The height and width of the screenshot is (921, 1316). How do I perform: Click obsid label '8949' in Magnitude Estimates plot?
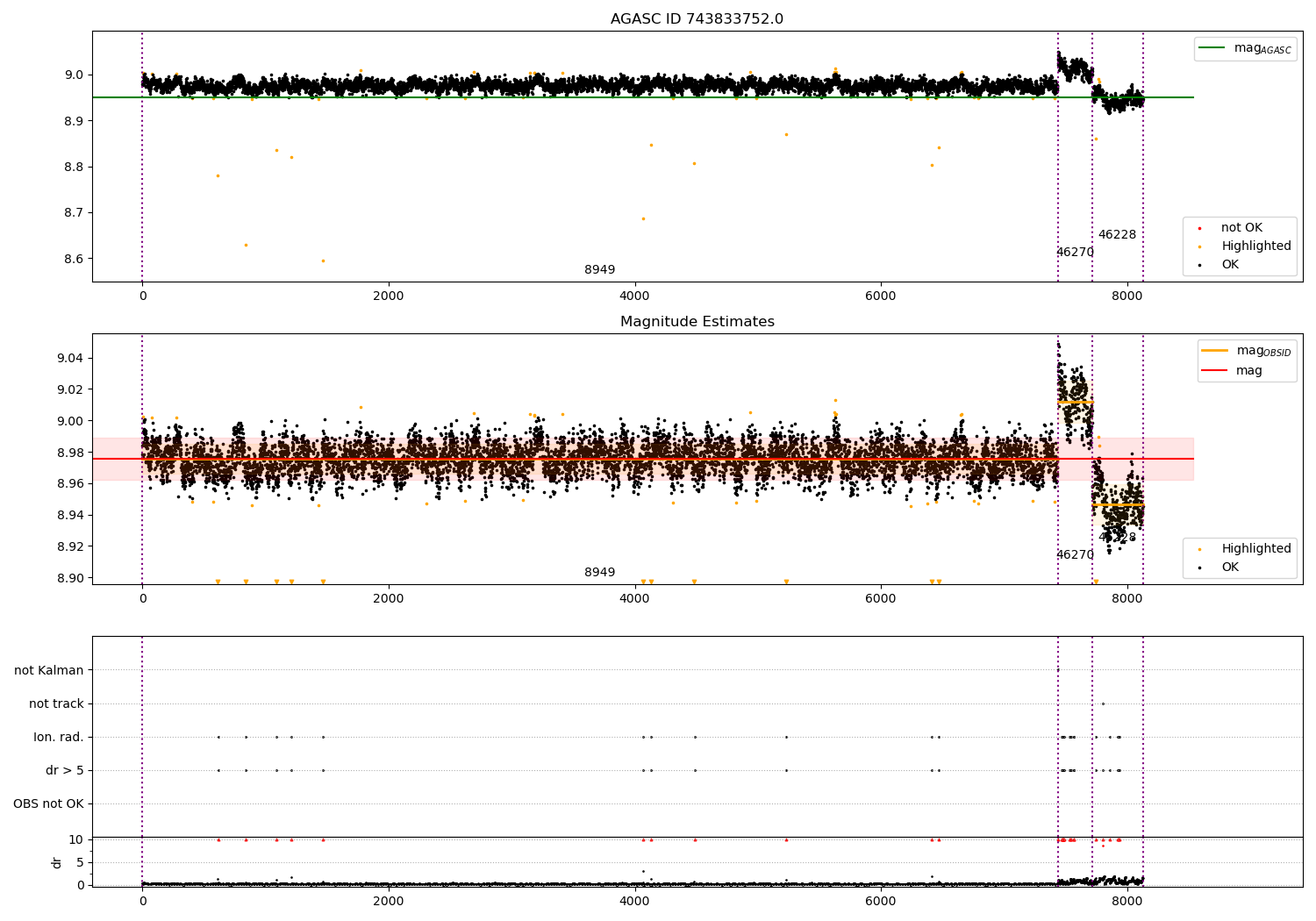(x=600, y=573)
